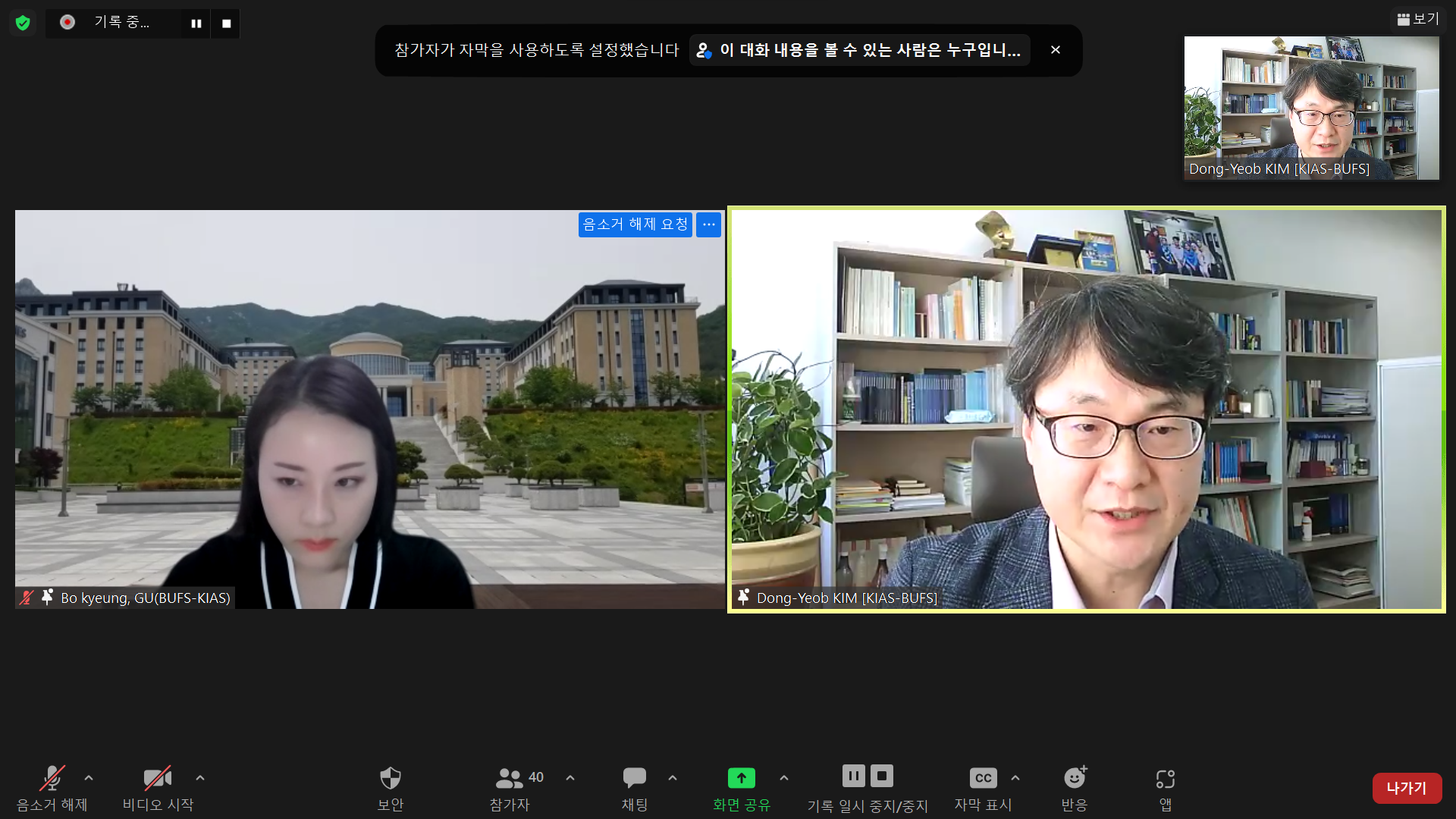The image size is (1456, 819).
Task: Open three-dots menu on Bo kyeung video
Action: pos(708,224)
